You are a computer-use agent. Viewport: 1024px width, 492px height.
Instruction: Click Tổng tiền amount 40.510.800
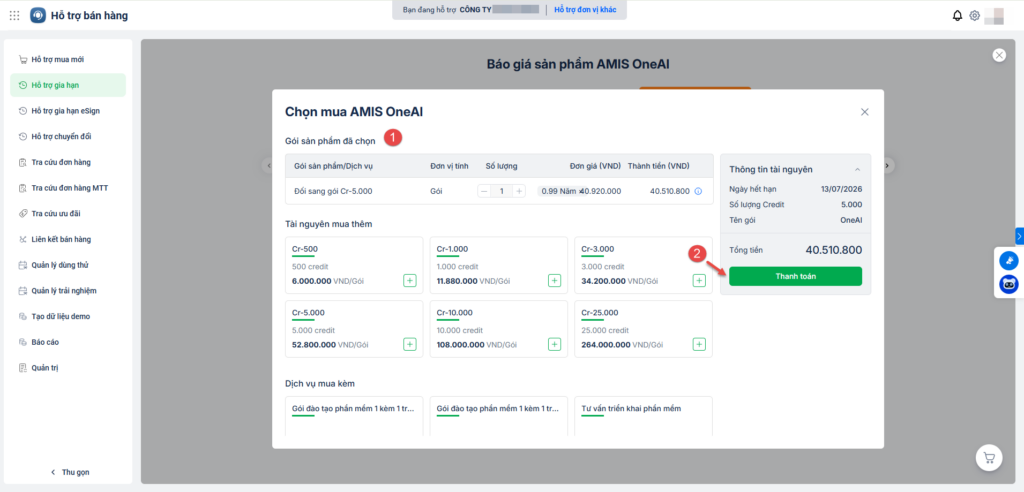coord(833,250)
